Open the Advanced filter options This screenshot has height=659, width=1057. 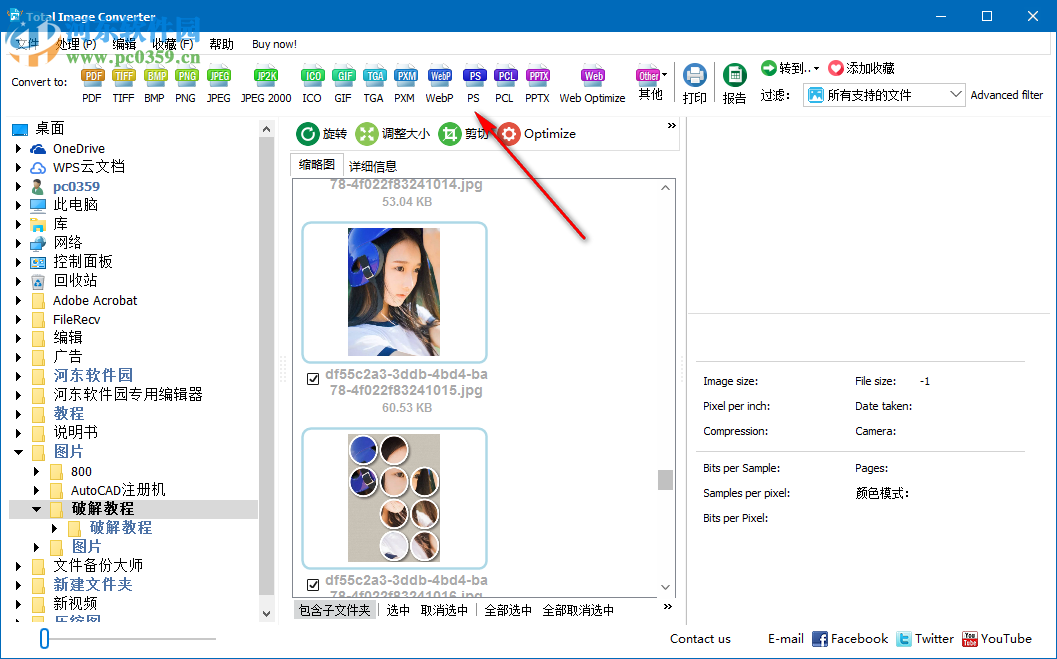(1006, 95)
